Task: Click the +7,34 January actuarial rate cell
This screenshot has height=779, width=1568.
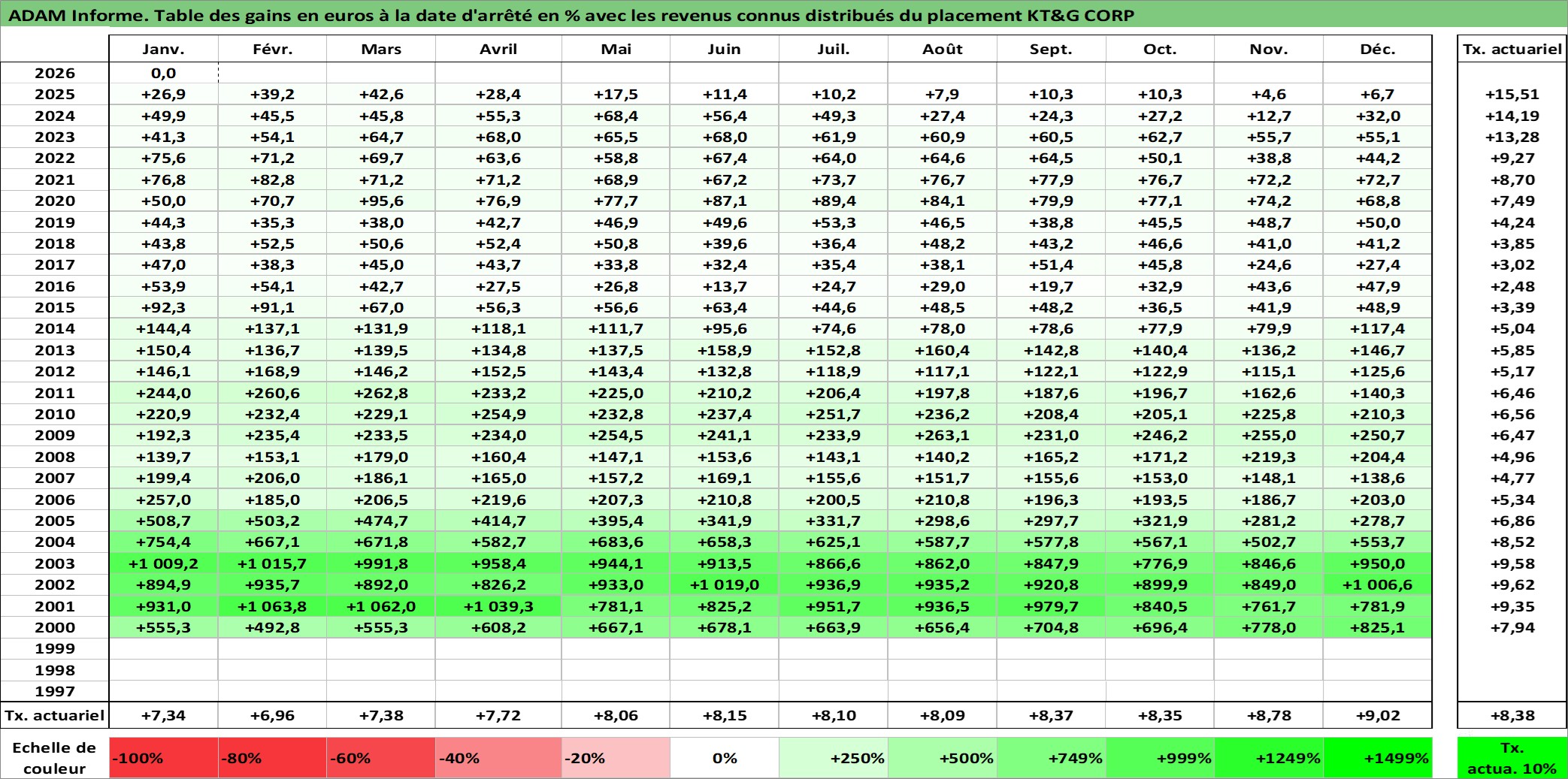Action: point(164,715)
